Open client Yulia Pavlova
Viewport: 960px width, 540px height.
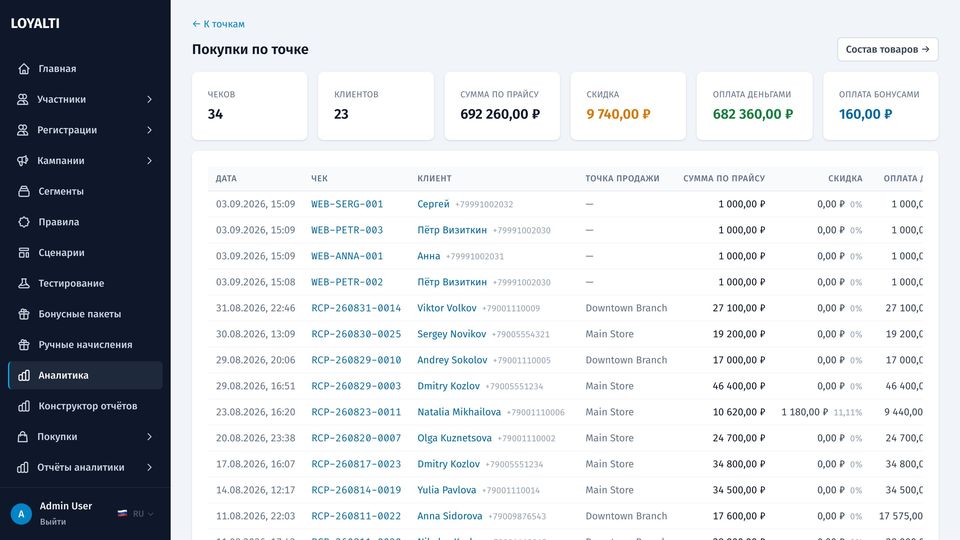447,490
